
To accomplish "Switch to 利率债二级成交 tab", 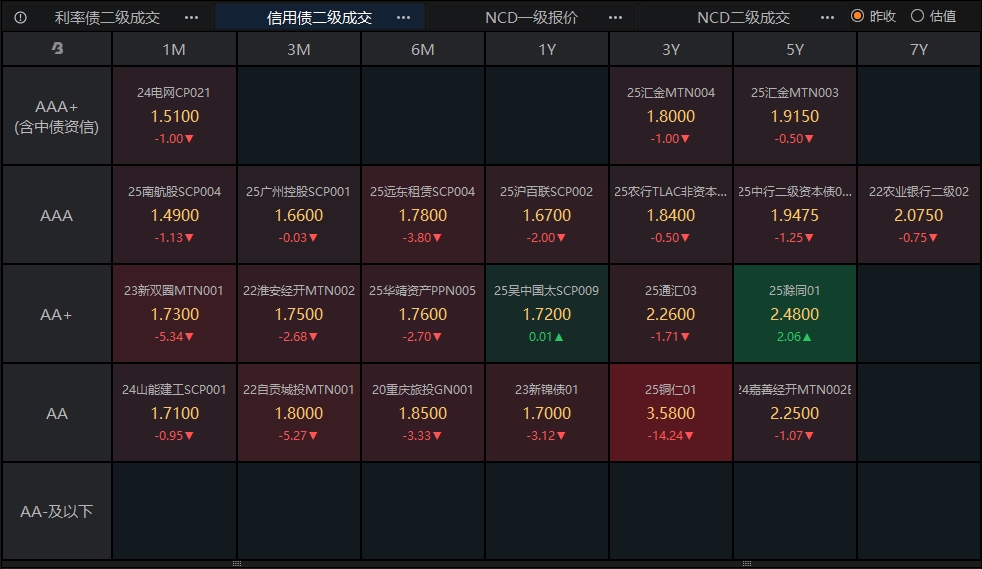I will [x=107, y=17].
